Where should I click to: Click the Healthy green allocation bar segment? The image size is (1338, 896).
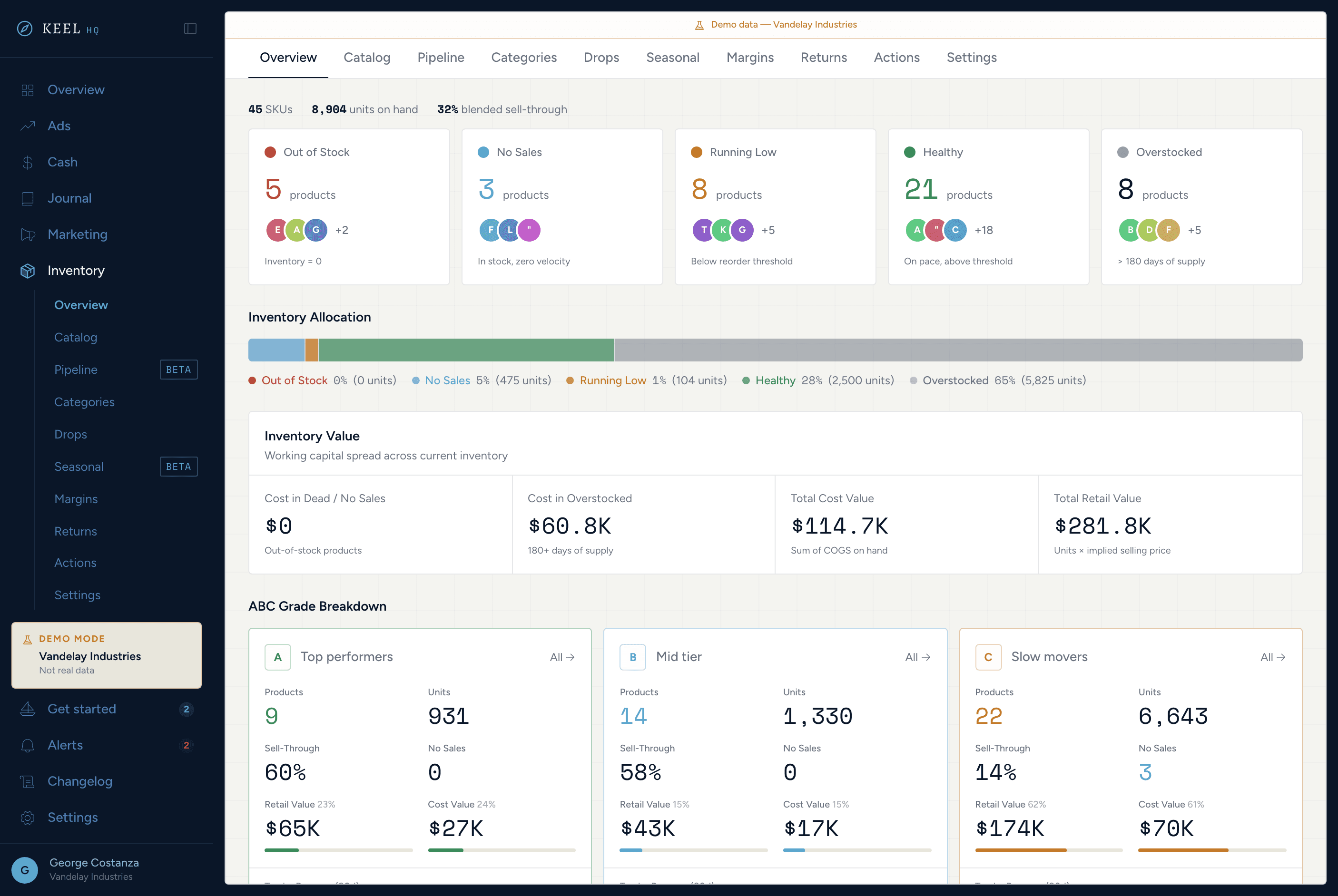466,350
